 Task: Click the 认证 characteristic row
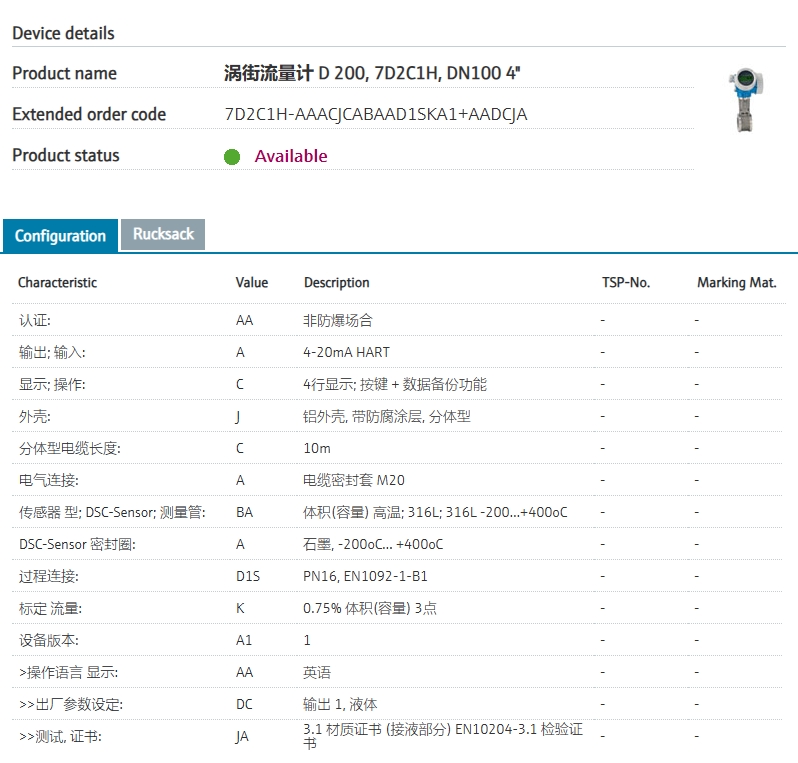[x=35, y=320]
